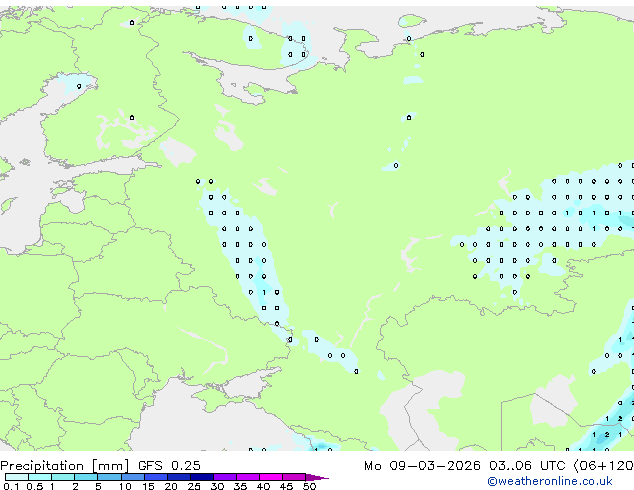Select the light cyan swatch above 1
The height and width of the screenshot is (490, 634).
click(x=62, y=477)
